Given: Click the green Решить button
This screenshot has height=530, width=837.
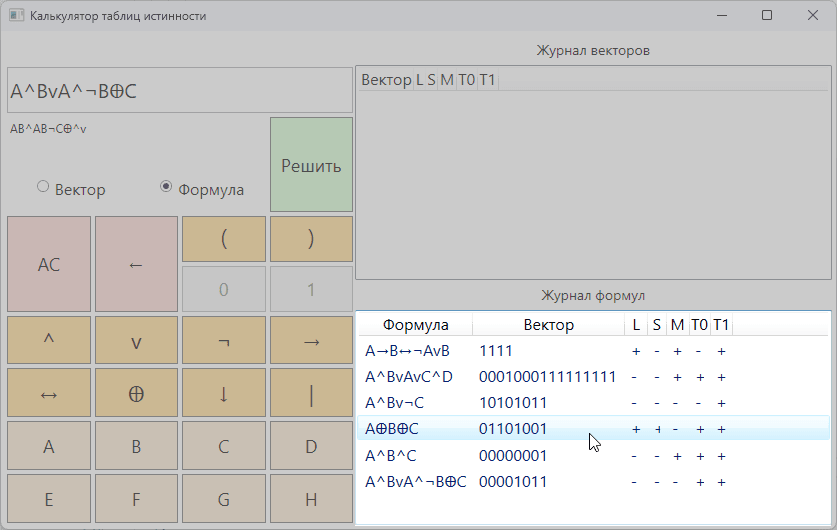Looking at the screenshot, I should [x=311, y=165].
